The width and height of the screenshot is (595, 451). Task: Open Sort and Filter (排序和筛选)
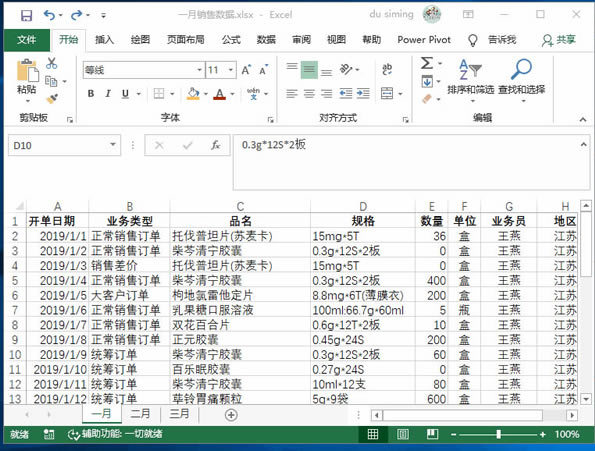coord(471,80)
